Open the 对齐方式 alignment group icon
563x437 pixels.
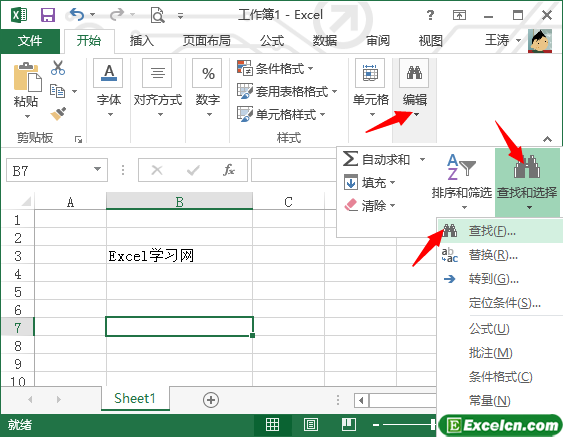click(x=157, y=73)
